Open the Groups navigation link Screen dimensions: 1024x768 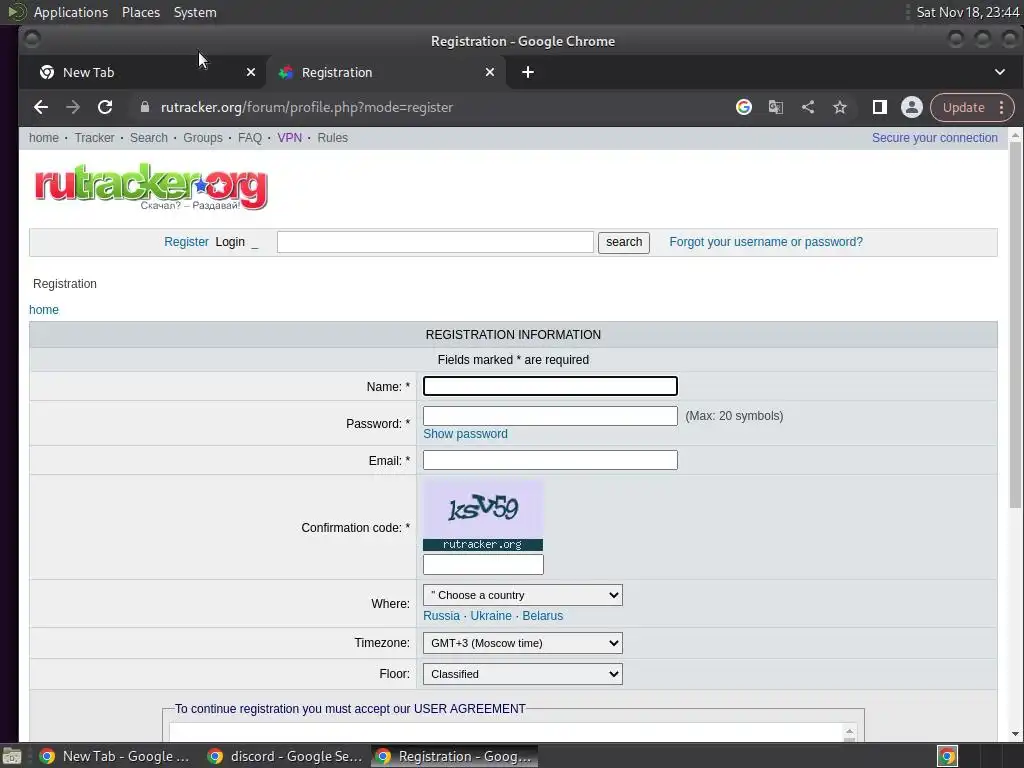click(202, 138)
